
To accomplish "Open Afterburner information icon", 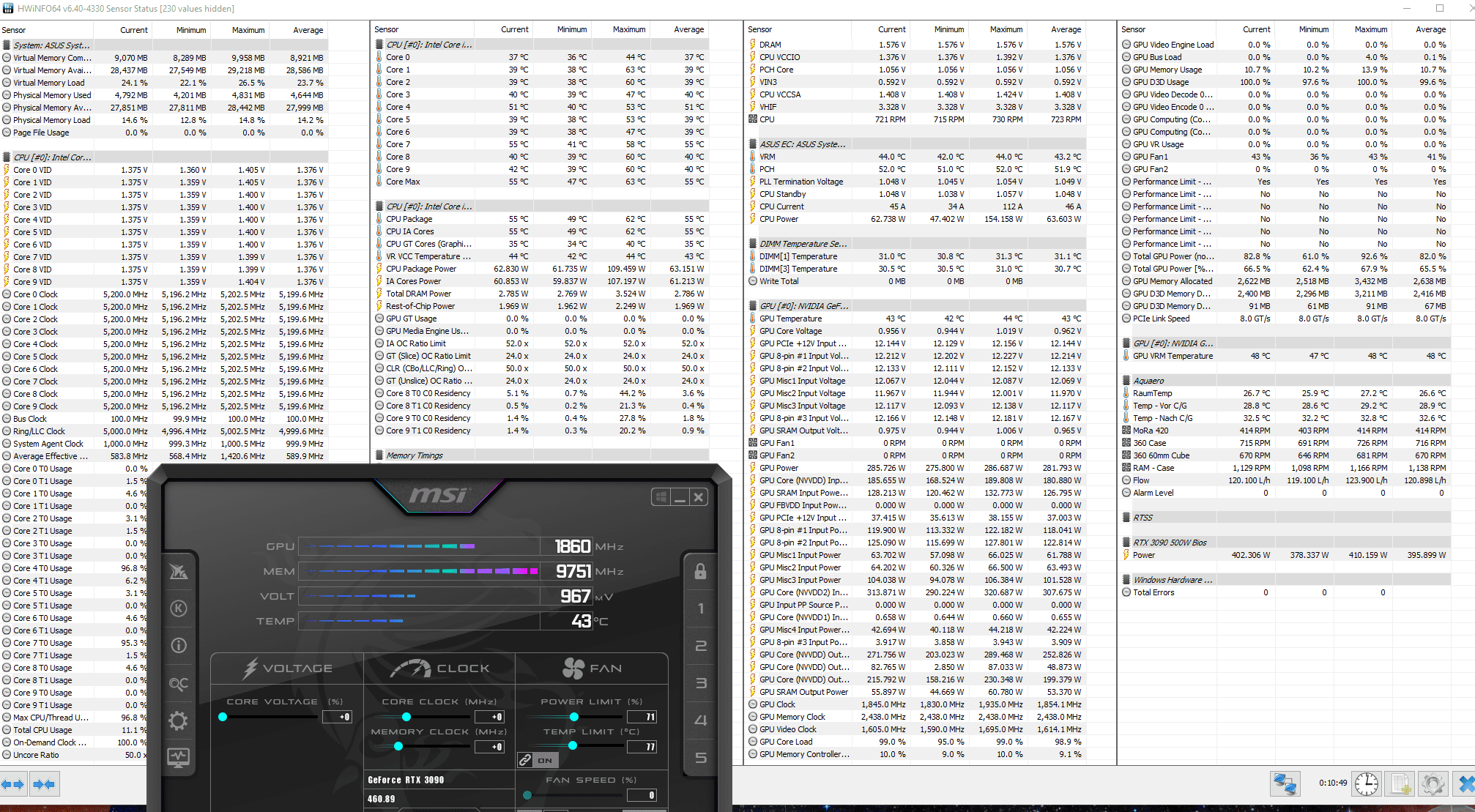I will (x=179, y=646).
